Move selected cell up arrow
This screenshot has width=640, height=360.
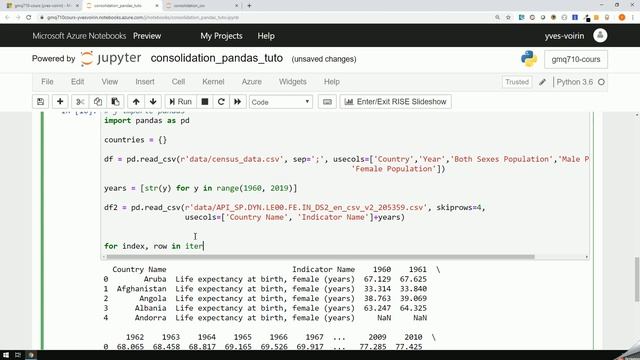[136, 102]
